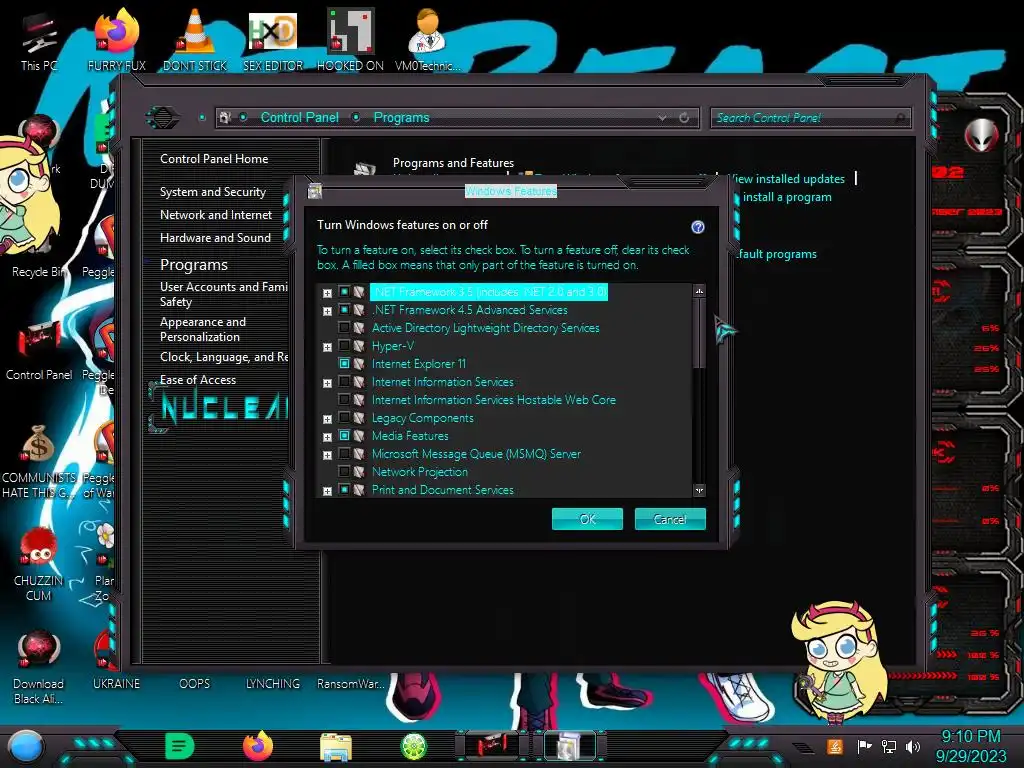Open the This PC desktop icon
Image resolution: width=1024 pixels, height=768 pixels.
tap(39, 40)
